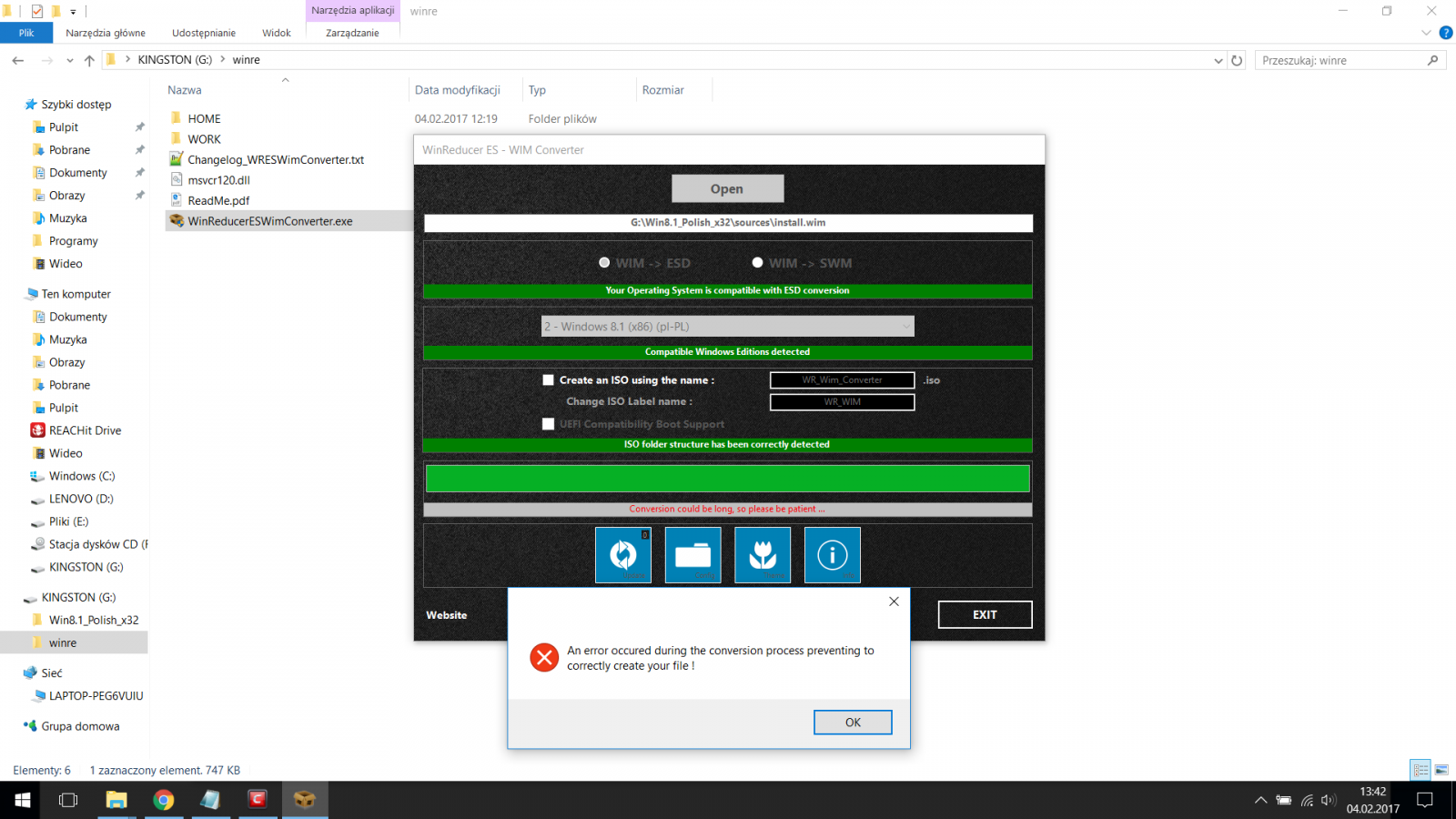Open the volume control in tray

pos(1329,800)
